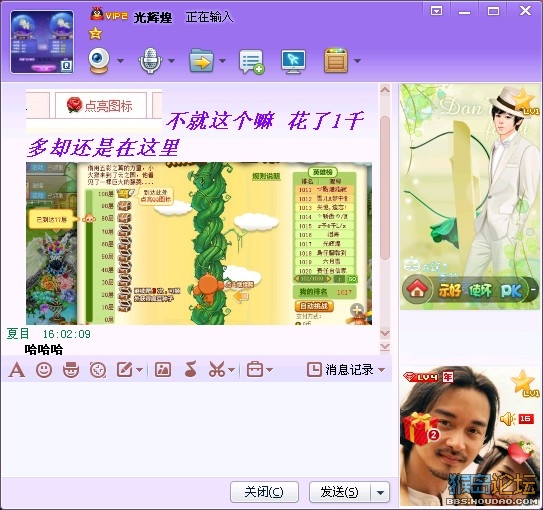The width and height of the screenshot is (543, 510).
Task: Expand applications box dropdown arrow
Action: 357,61
